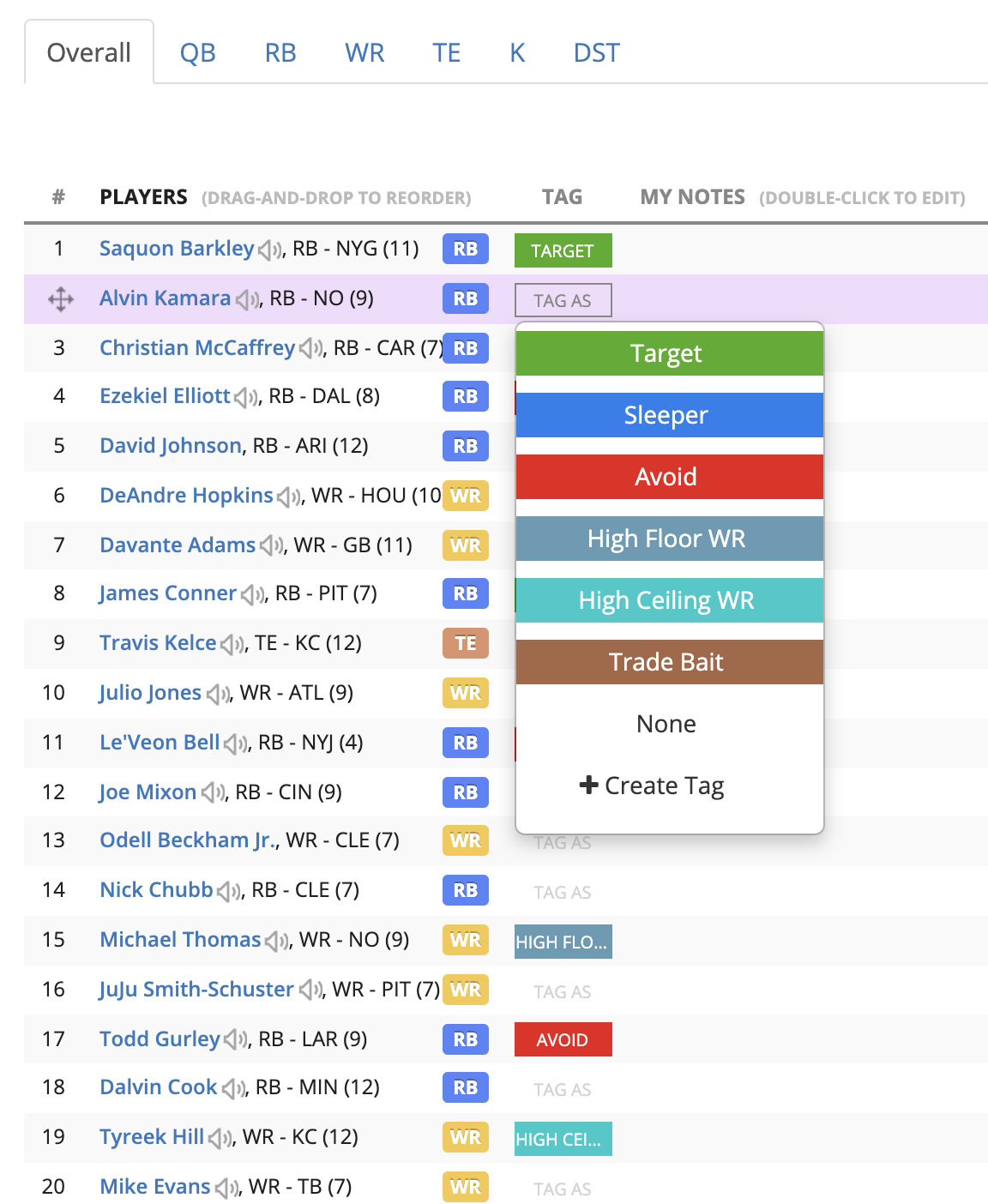Viewport: 988px width, 1204px height.
Task: Open the AVOID tag dropdown for Todd Gurley
Action: click(x=563, y=1039)
